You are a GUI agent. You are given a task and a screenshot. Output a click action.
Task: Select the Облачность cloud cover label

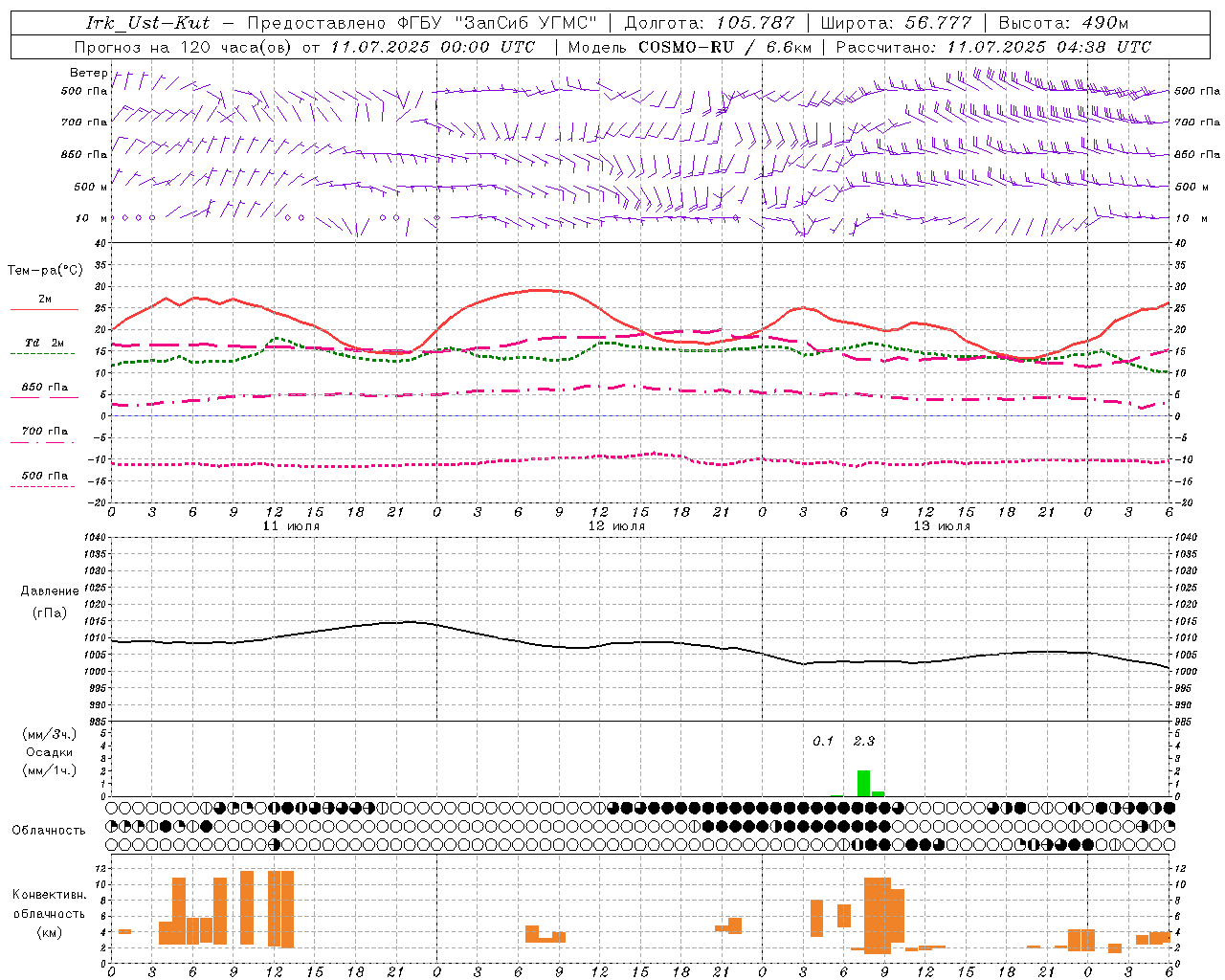click(49, 831)
